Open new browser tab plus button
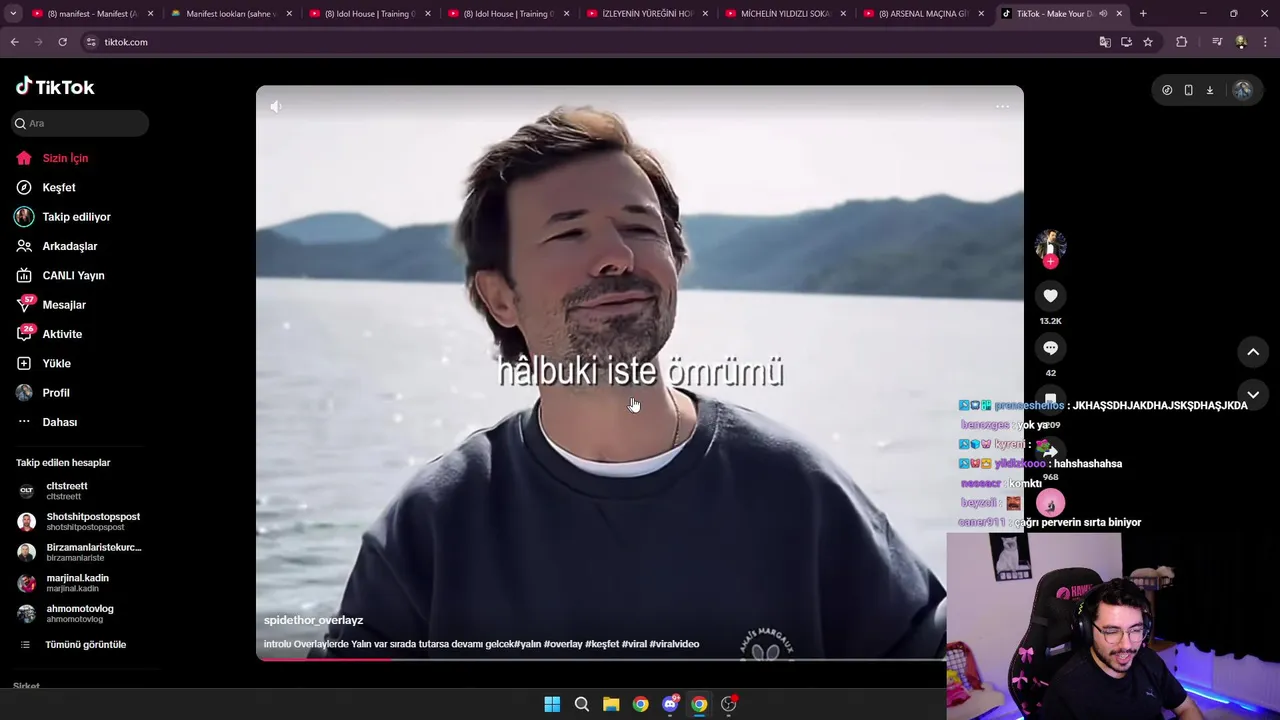1280x720 pixels. click(1143, 14)
